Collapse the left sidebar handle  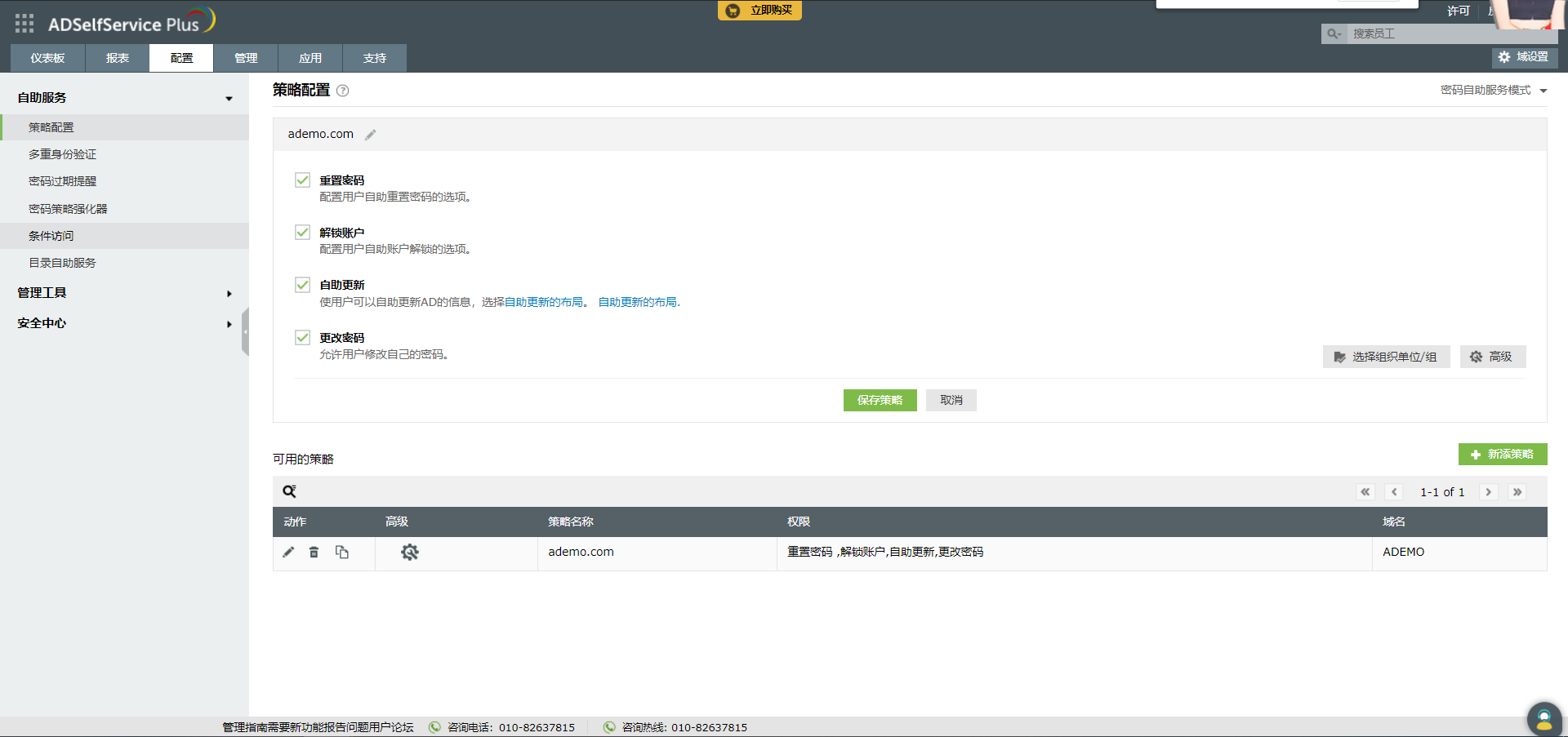point(245,332)
